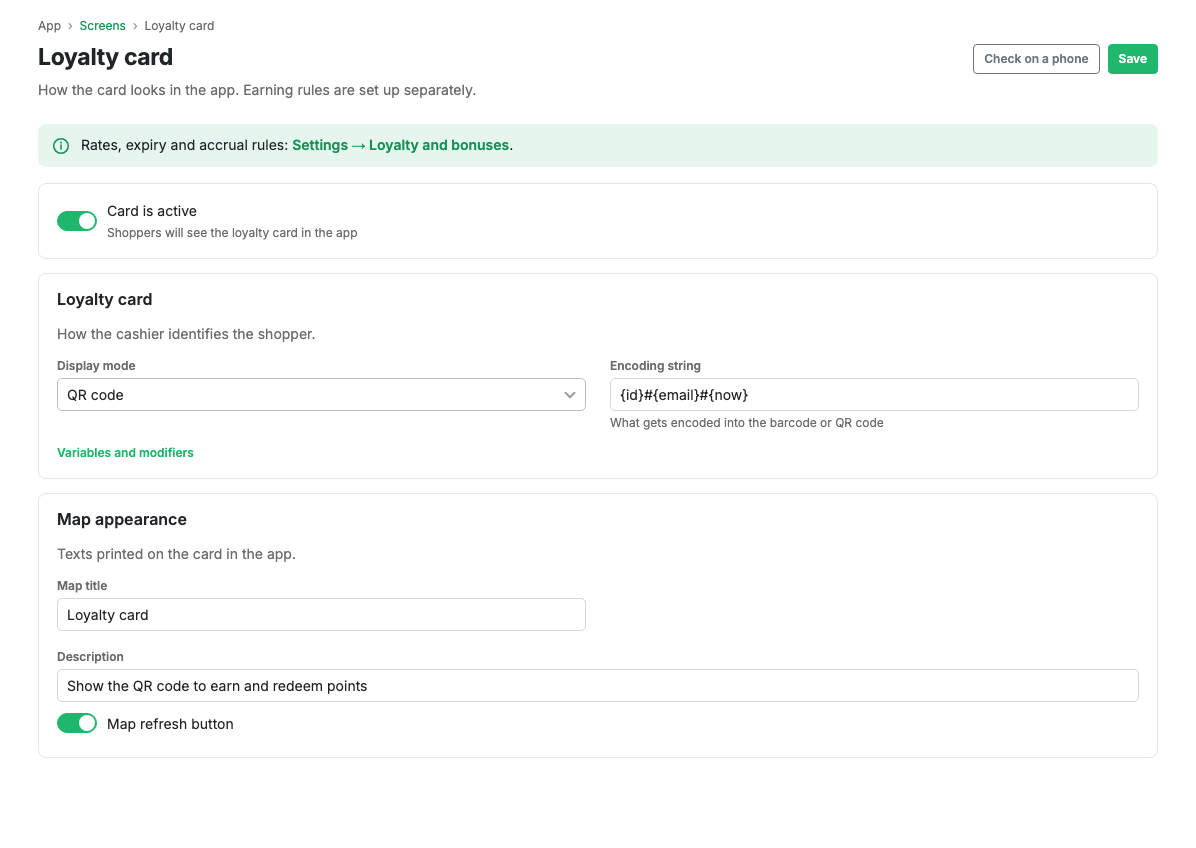The image size is (1196, 848).
Task: Click the info icon in the green banner
Action: 61,146
